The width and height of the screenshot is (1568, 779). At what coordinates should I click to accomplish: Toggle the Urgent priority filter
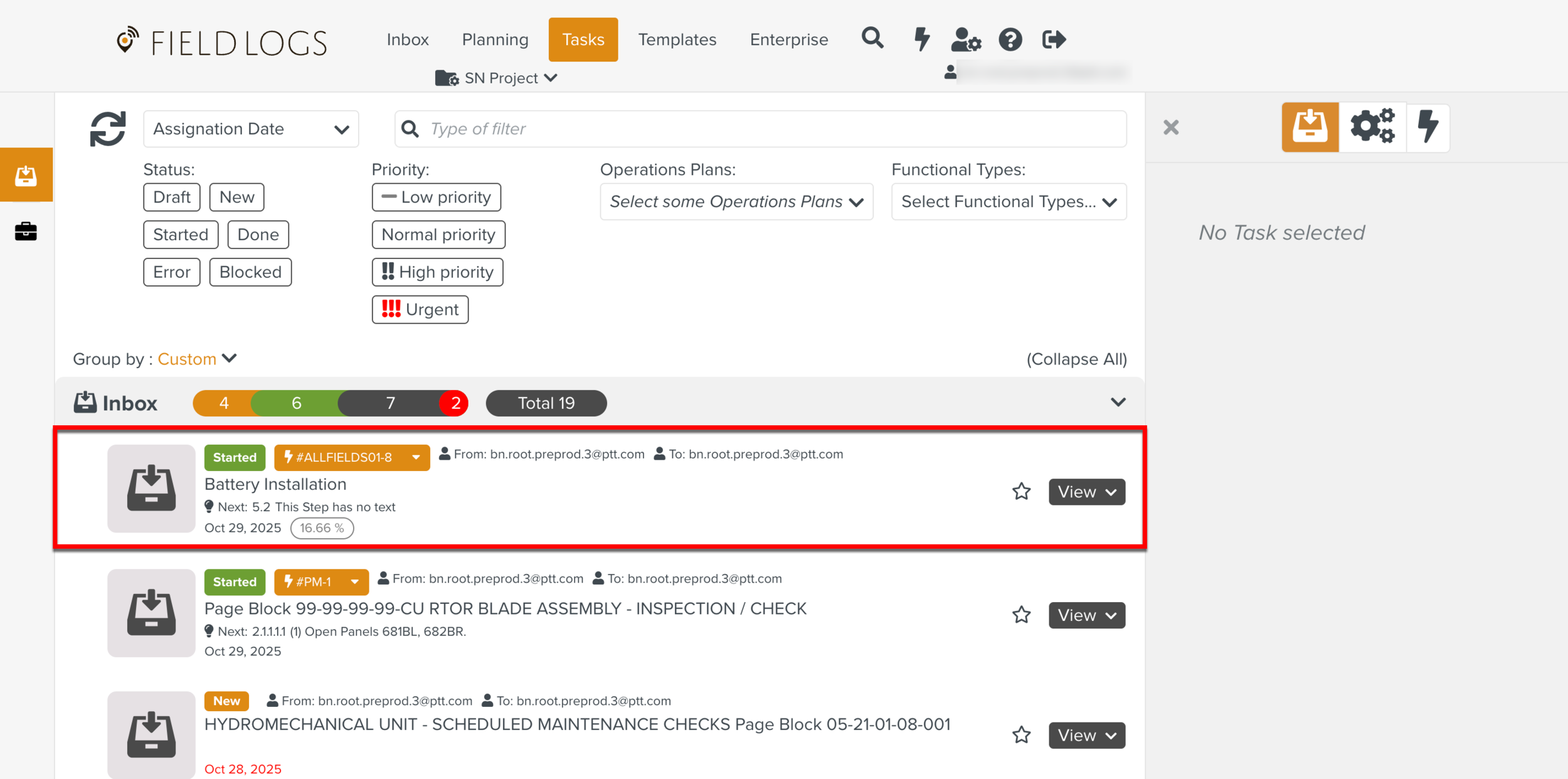click(420, 310)
